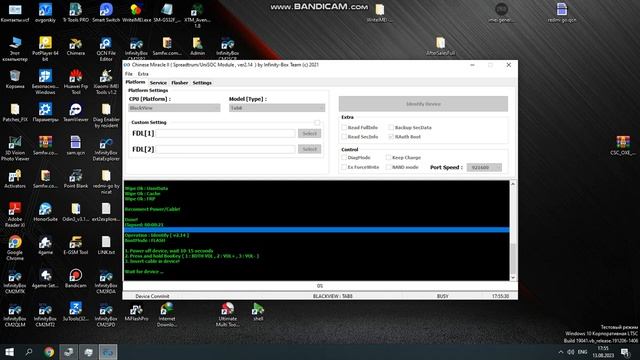The width and height of the screenshot is (640, 360).
Task: Open the Windows Start menu
Action: pos(9,352)
